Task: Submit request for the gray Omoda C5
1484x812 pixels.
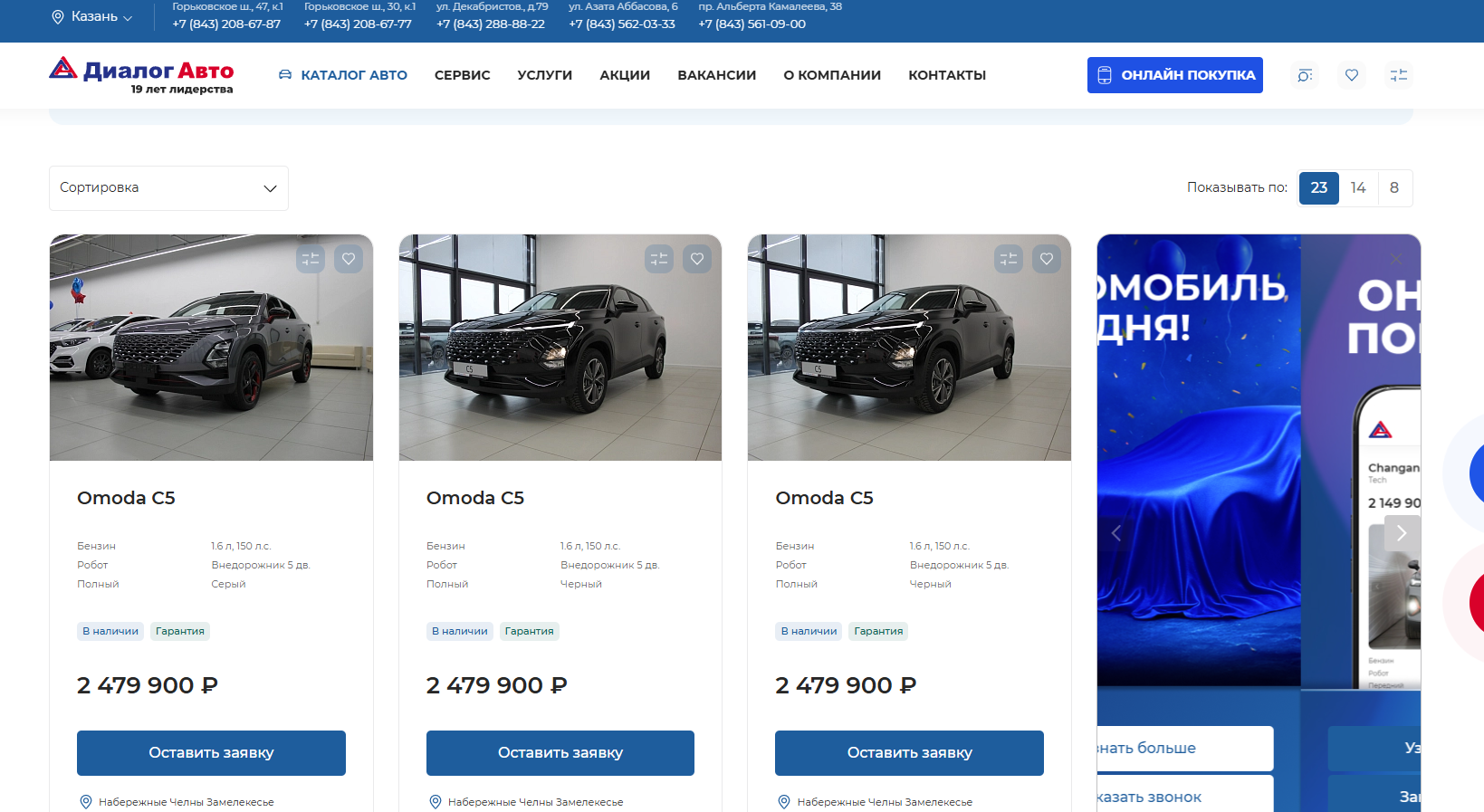Action: point(211,753)
